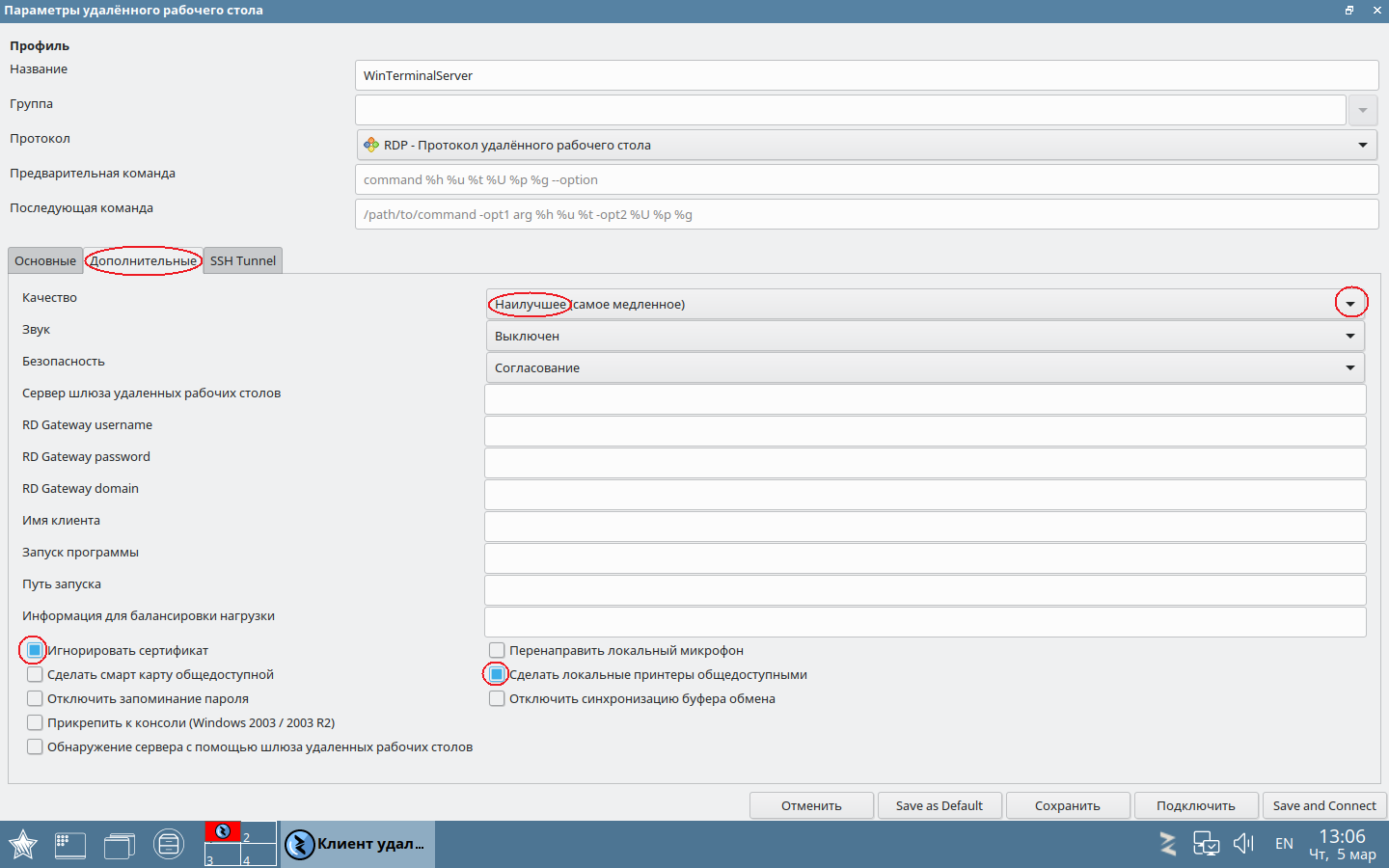1389x868 pixels.
Task: Click the EN keyboard layout indicator
Action: 1284,844
